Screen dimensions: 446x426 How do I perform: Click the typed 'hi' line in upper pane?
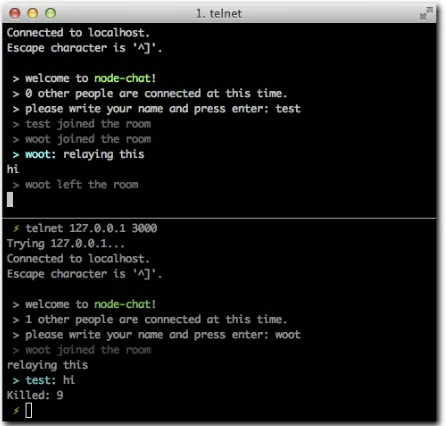(13, 169)
